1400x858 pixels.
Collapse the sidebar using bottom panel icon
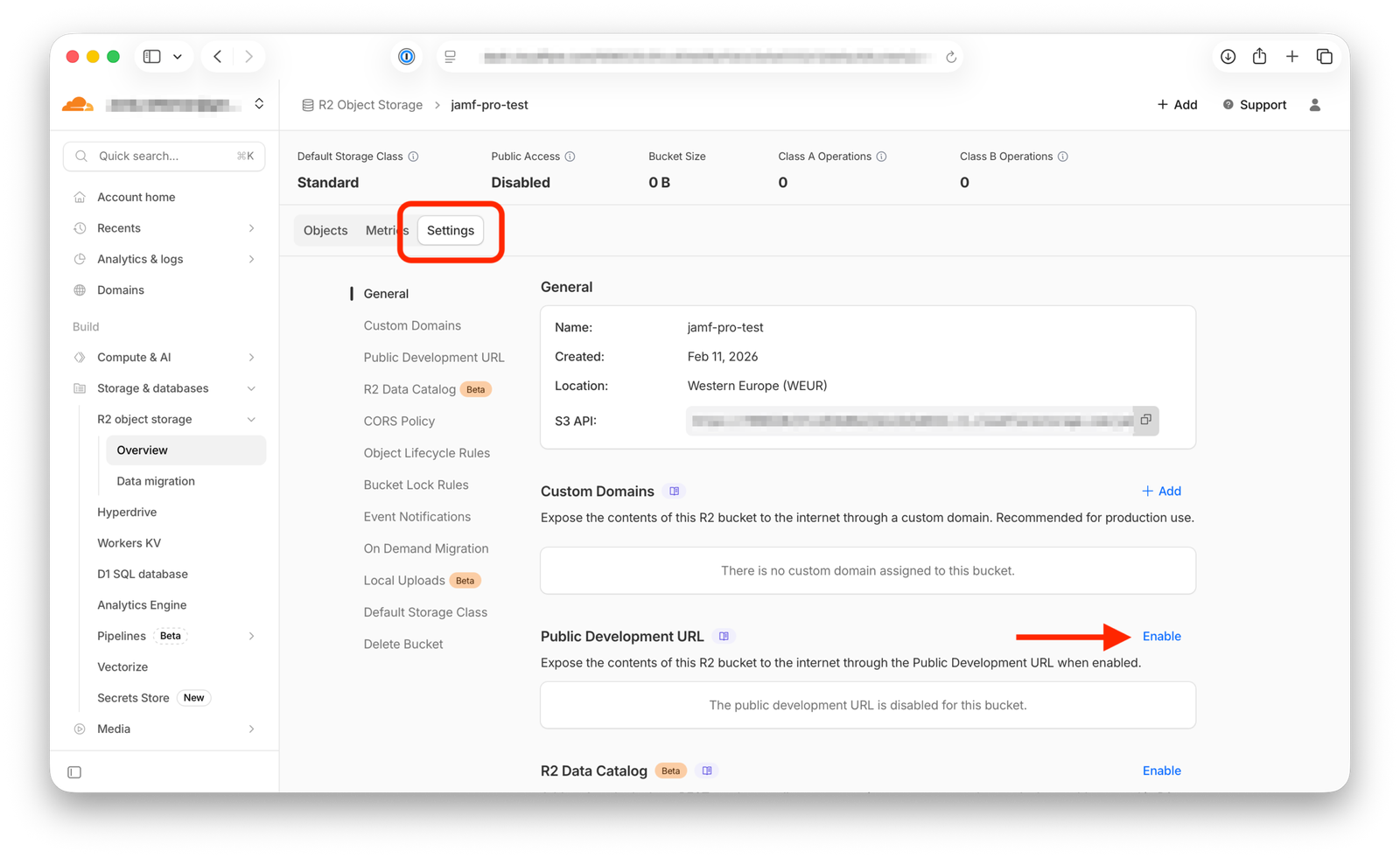[x=74, y=772]
